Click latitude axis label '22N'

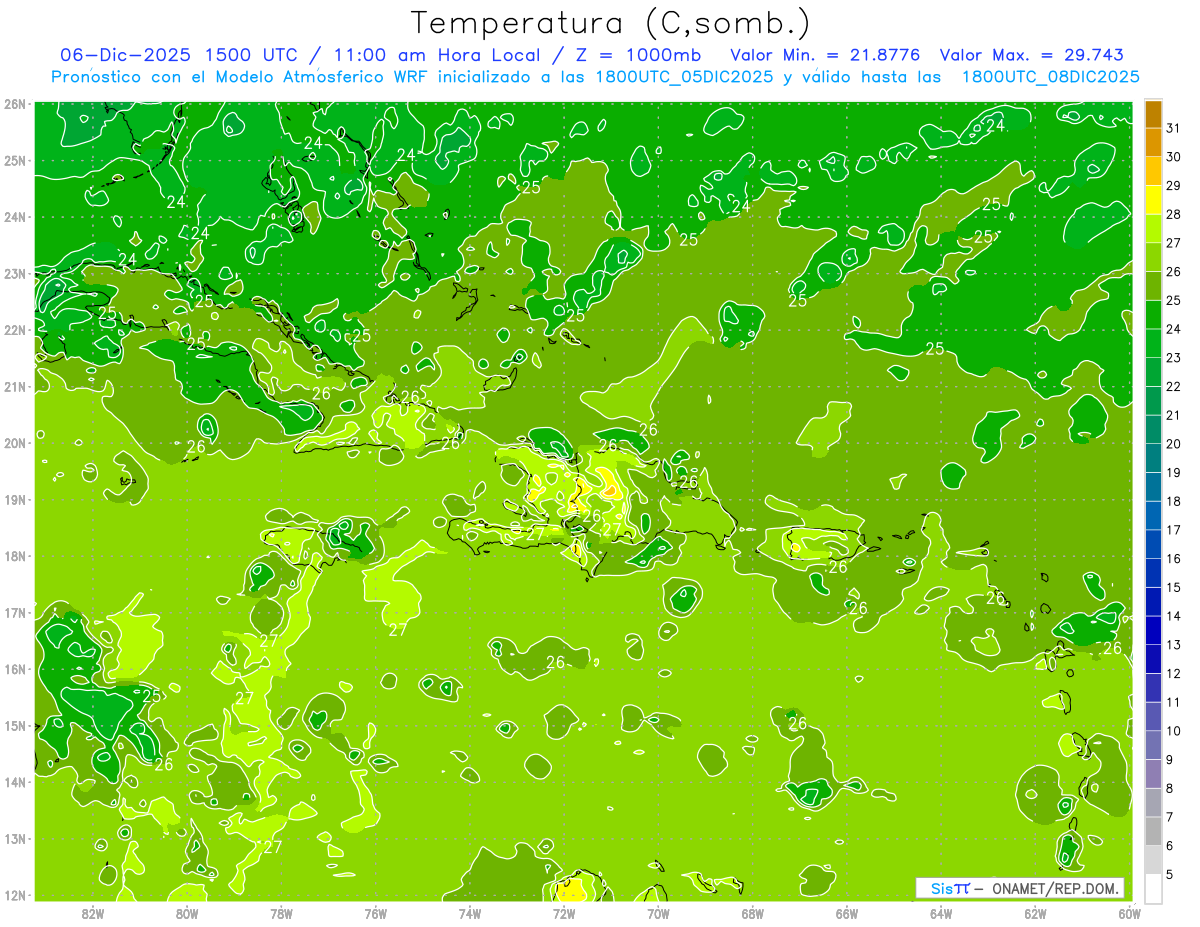click(14, 330)
